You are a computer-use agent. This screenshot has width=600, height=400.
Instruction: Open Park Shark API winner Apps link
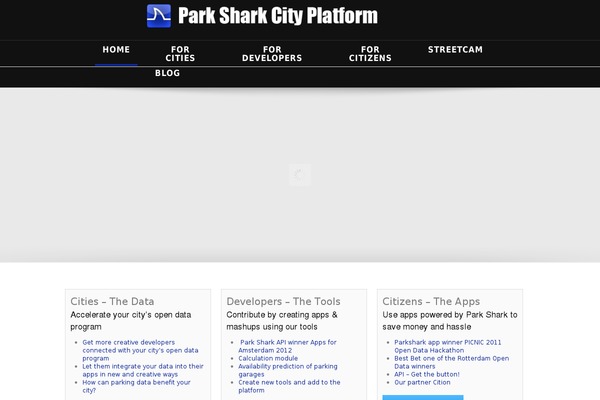pos(287,346)
